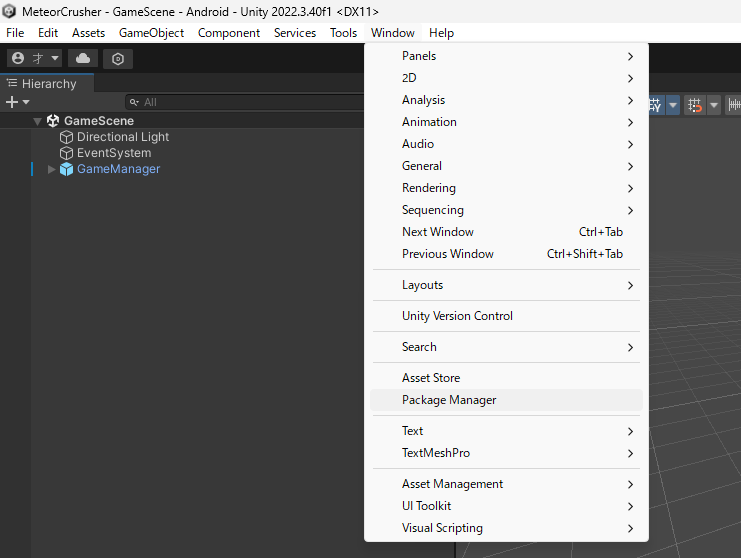This screenshot has height=558, width=741.
Task: Open the Search submenu
Action: (506, 347)
